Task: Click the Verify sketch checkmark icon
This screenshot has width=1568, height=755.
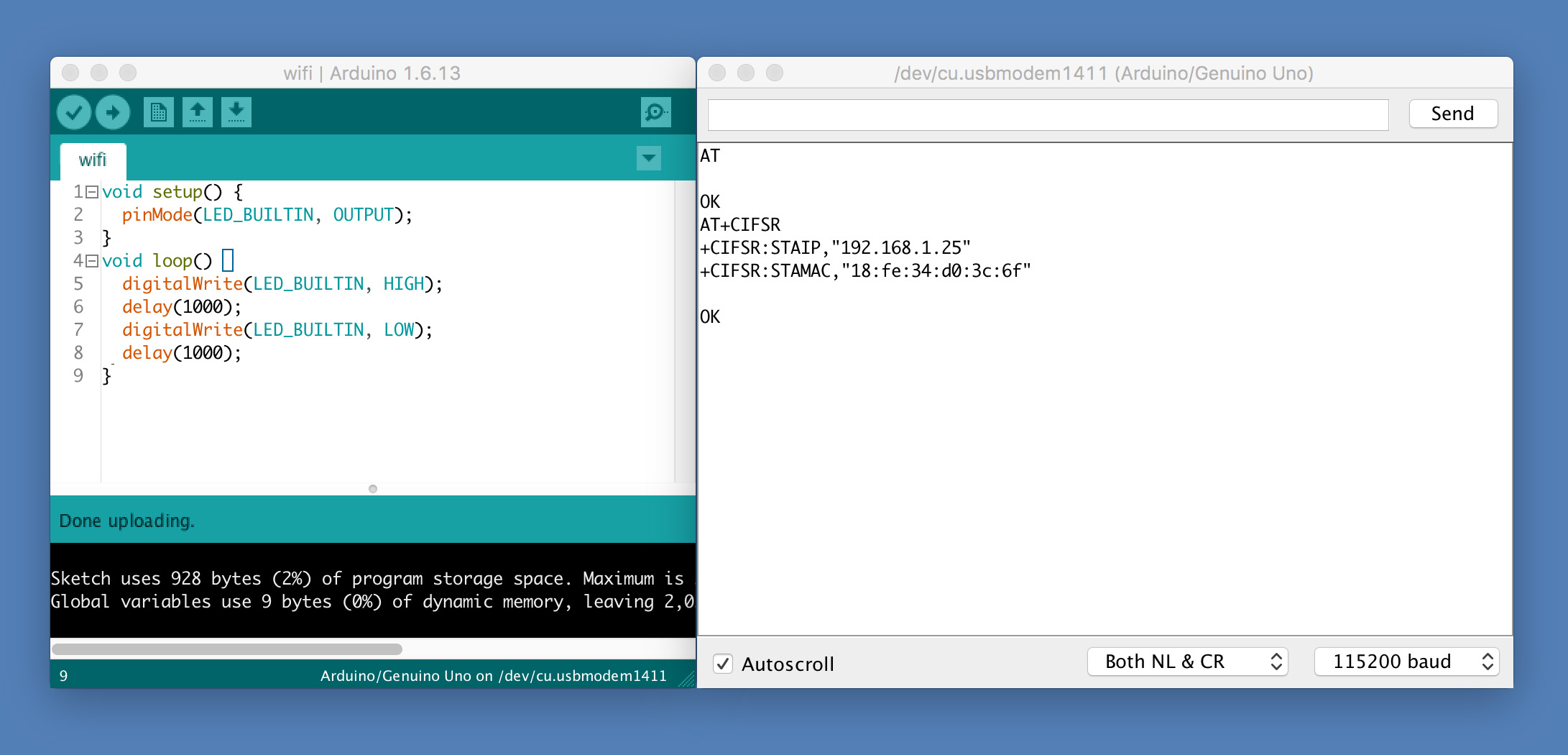Action: click(x=74, y=112)
